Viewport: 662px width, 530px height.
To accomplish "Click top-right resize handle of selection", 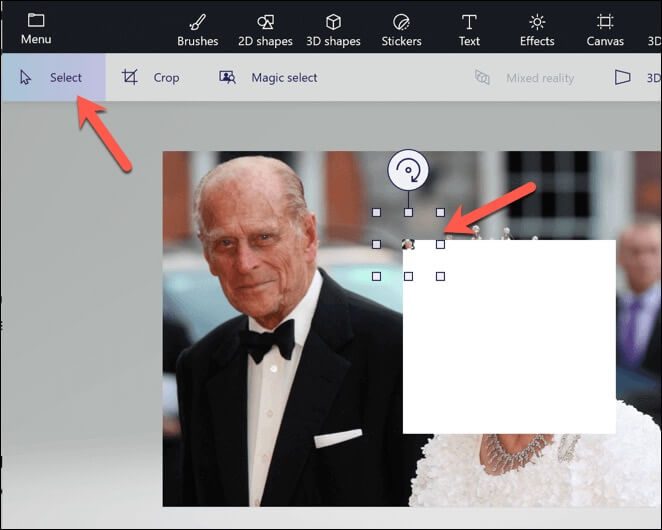I will (x=440, y=212).
